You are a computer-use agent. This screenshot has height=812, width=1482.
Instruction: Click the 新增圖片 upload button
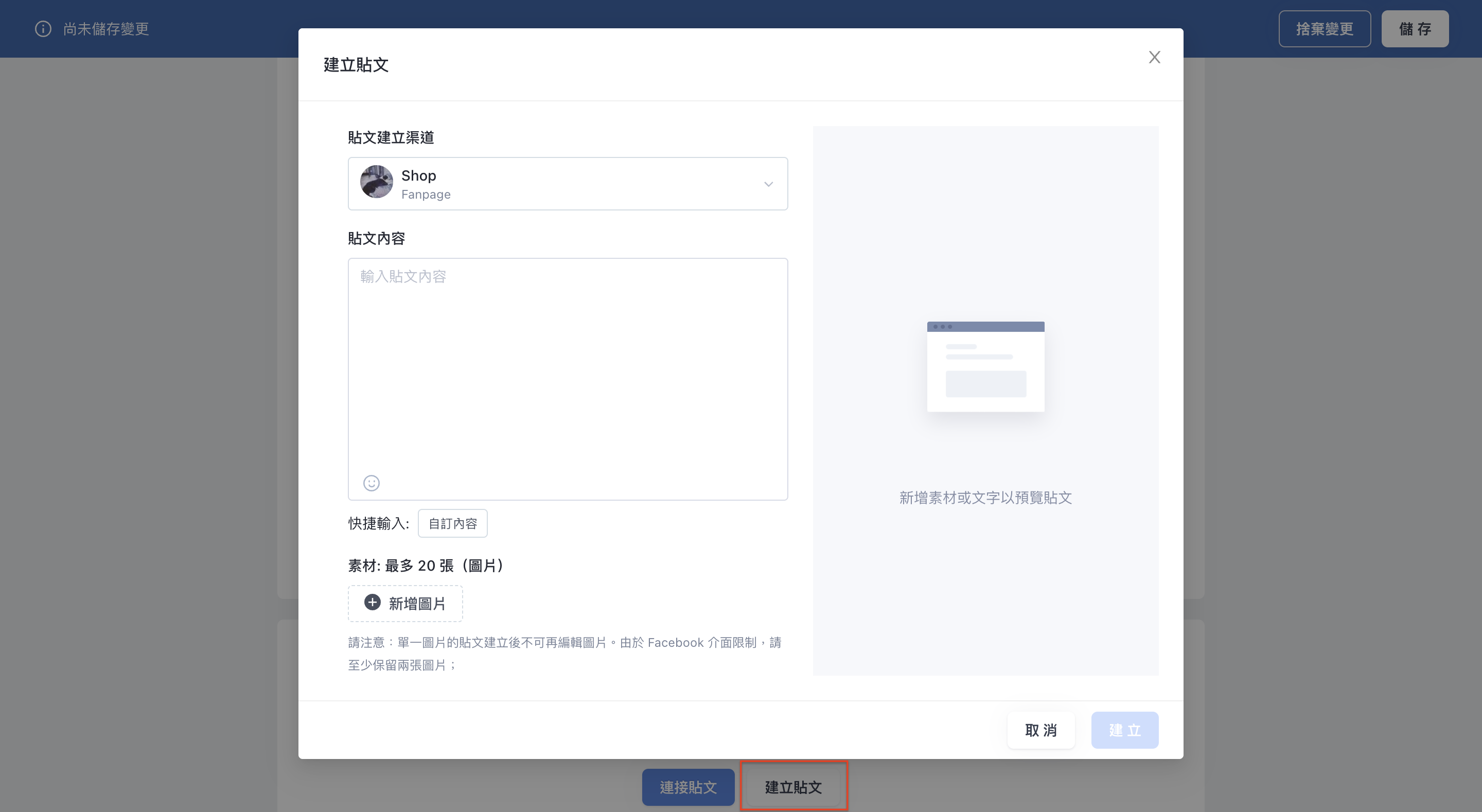pyautogui.click(x=405, y=604)
